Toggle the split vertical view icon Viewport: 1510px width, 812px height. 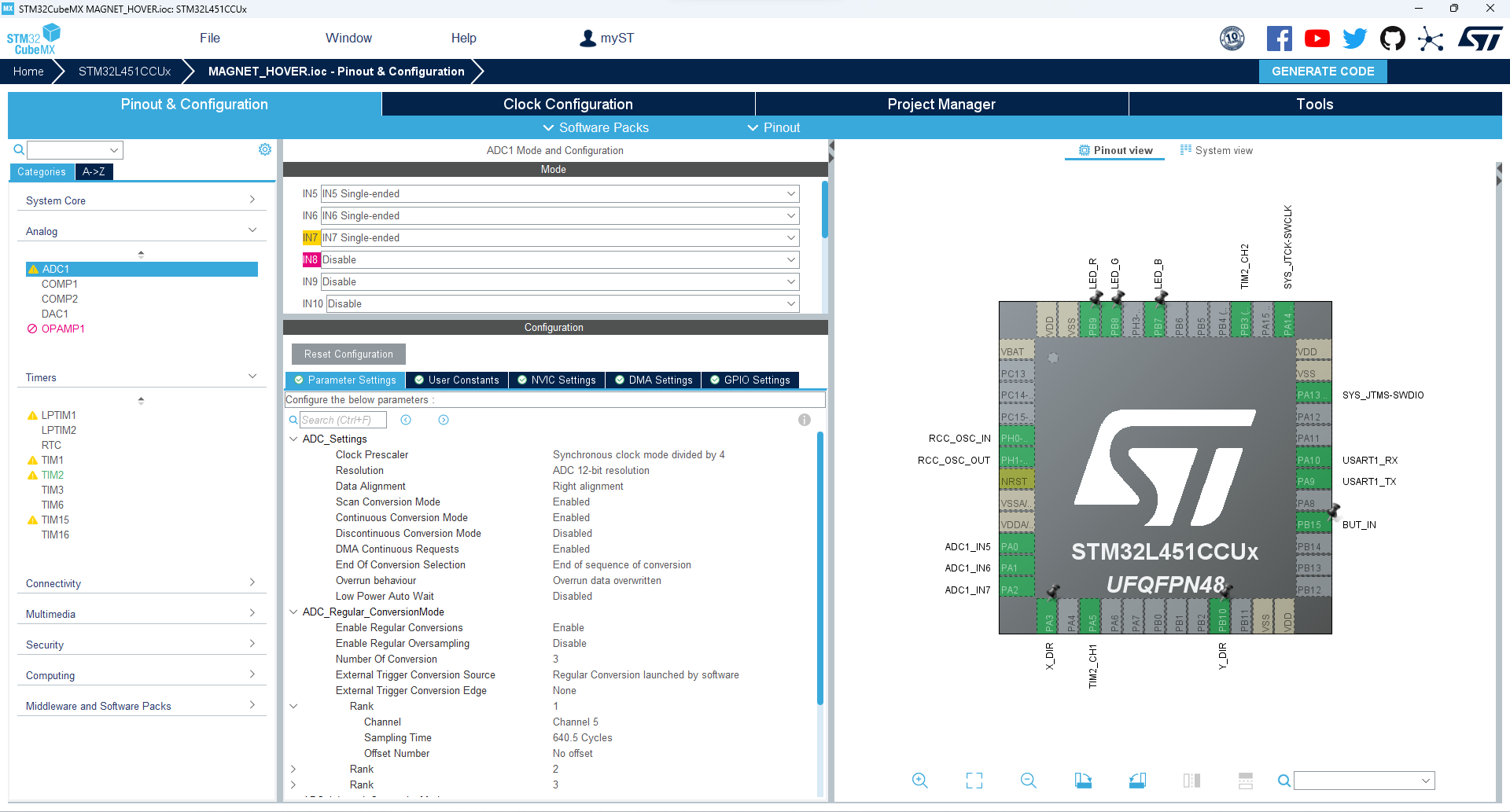click(x=1191, y=780)
